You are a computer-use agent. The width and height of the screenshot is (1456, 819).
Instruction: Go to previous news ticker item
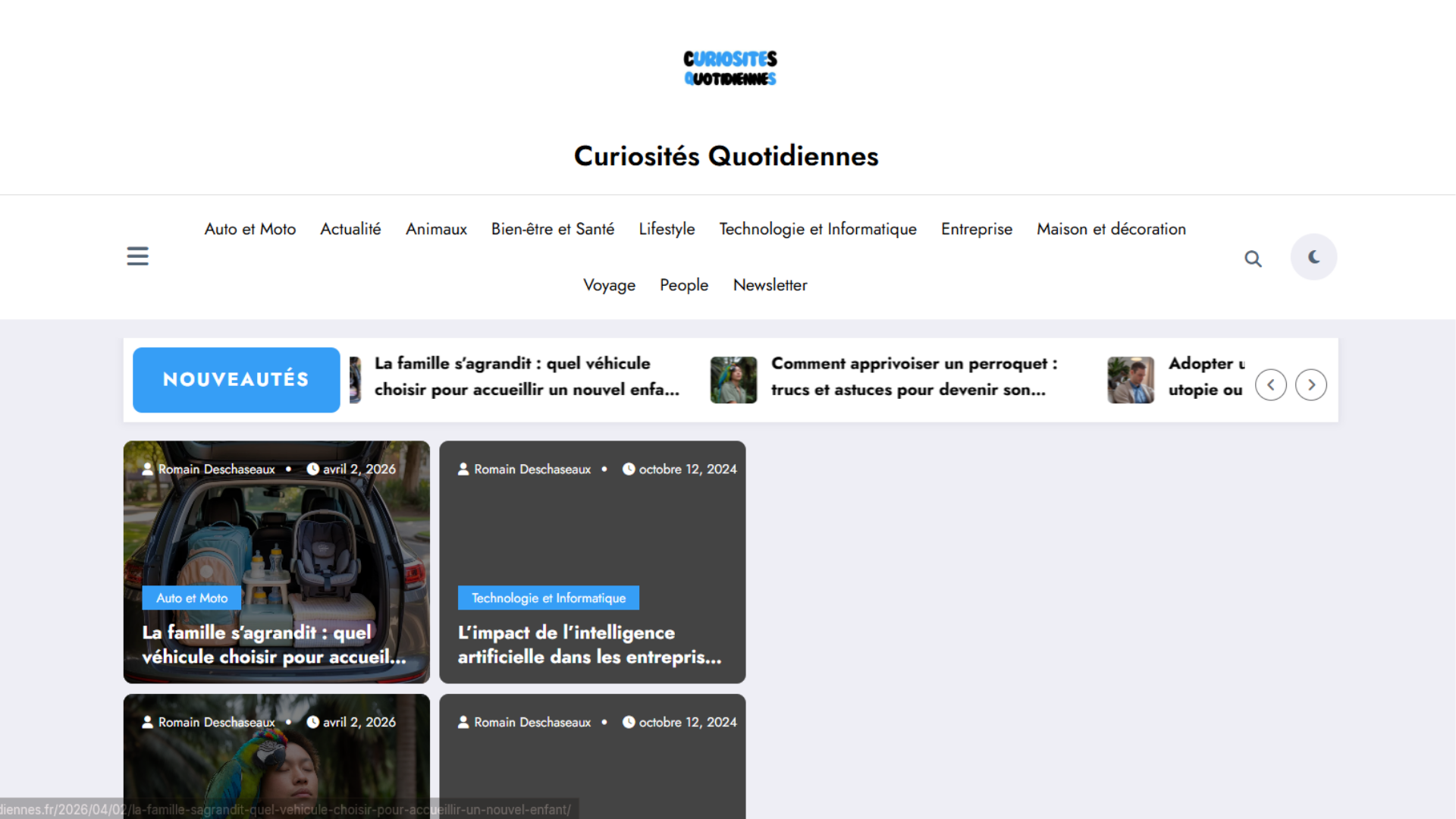1271,384
